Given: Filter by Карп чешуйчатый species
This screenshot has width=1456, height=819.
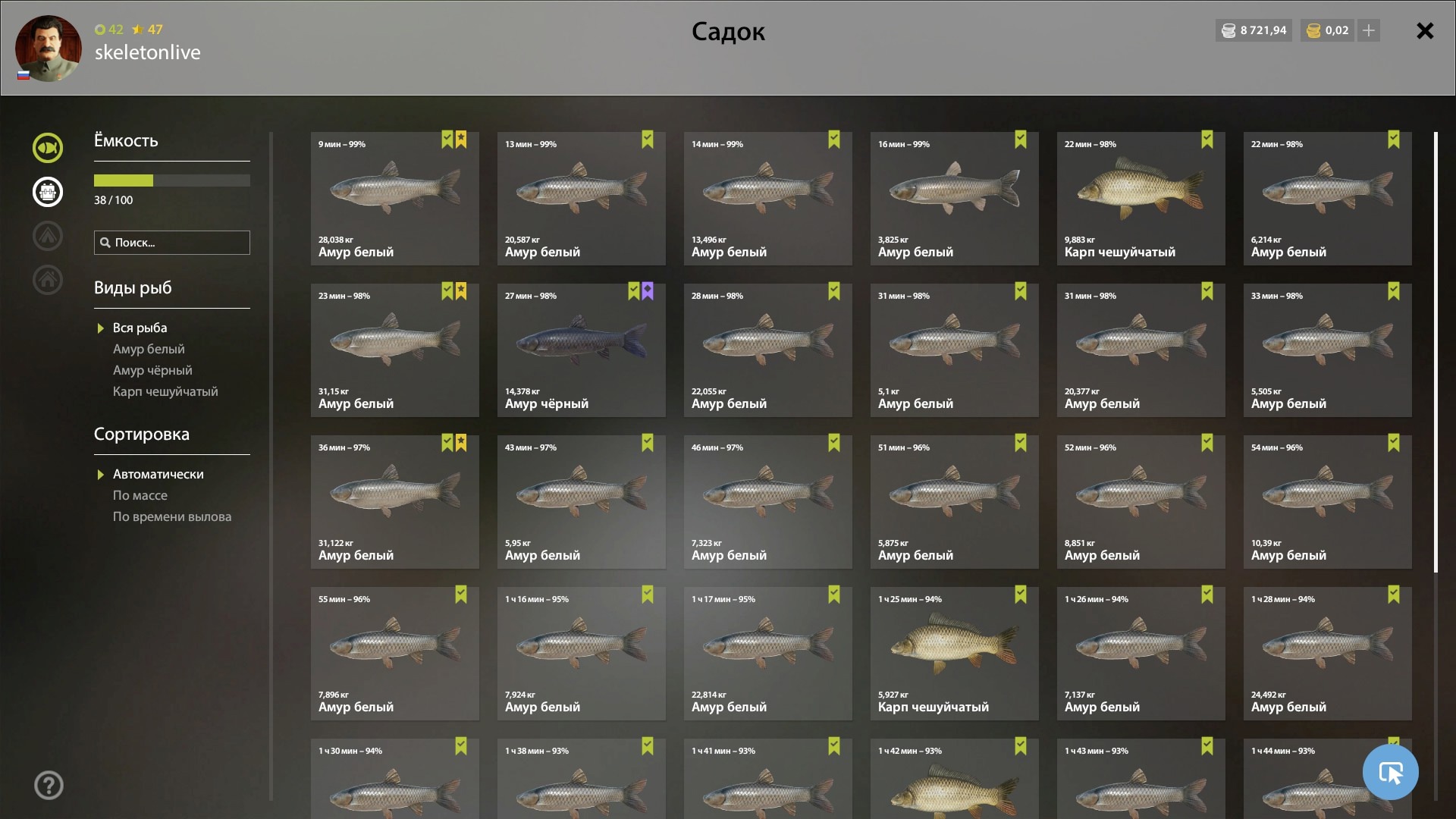Looking at the screenshot, I should [x=165, y=391].
